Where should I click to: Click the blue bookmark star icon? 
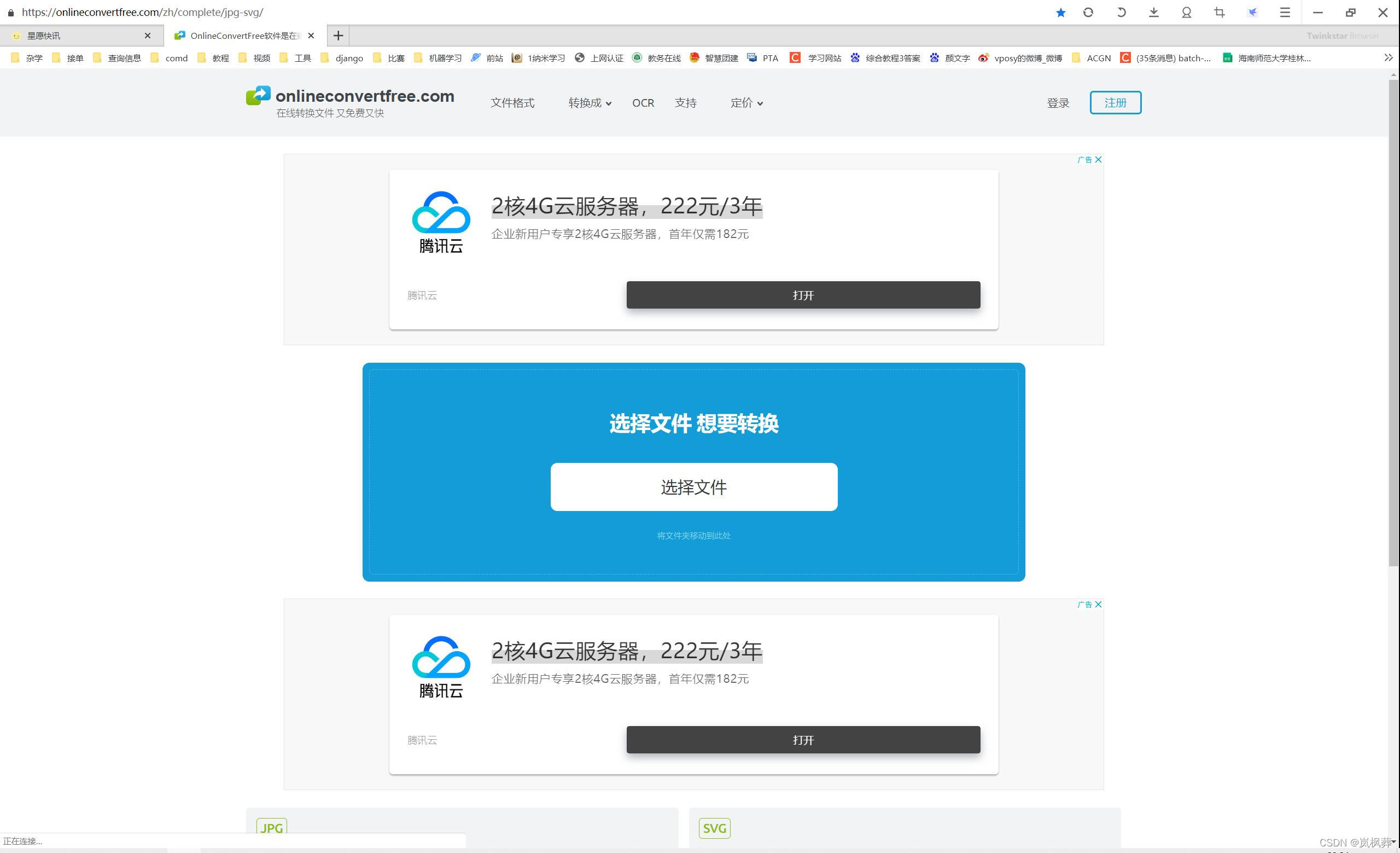click(1060, 13)
